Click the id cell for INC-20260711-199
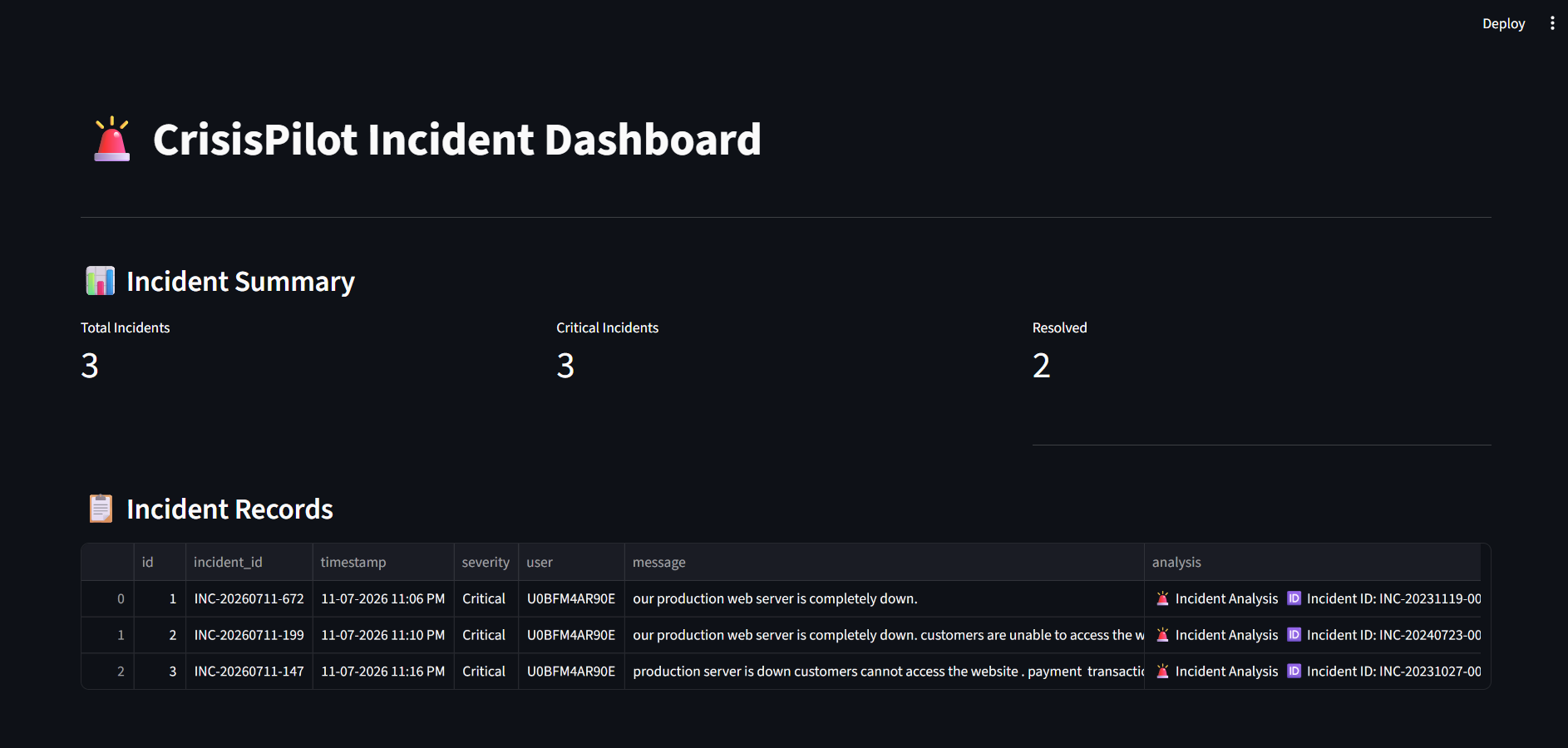Viewport: 1568px width, 748px height. click(160, 635)
